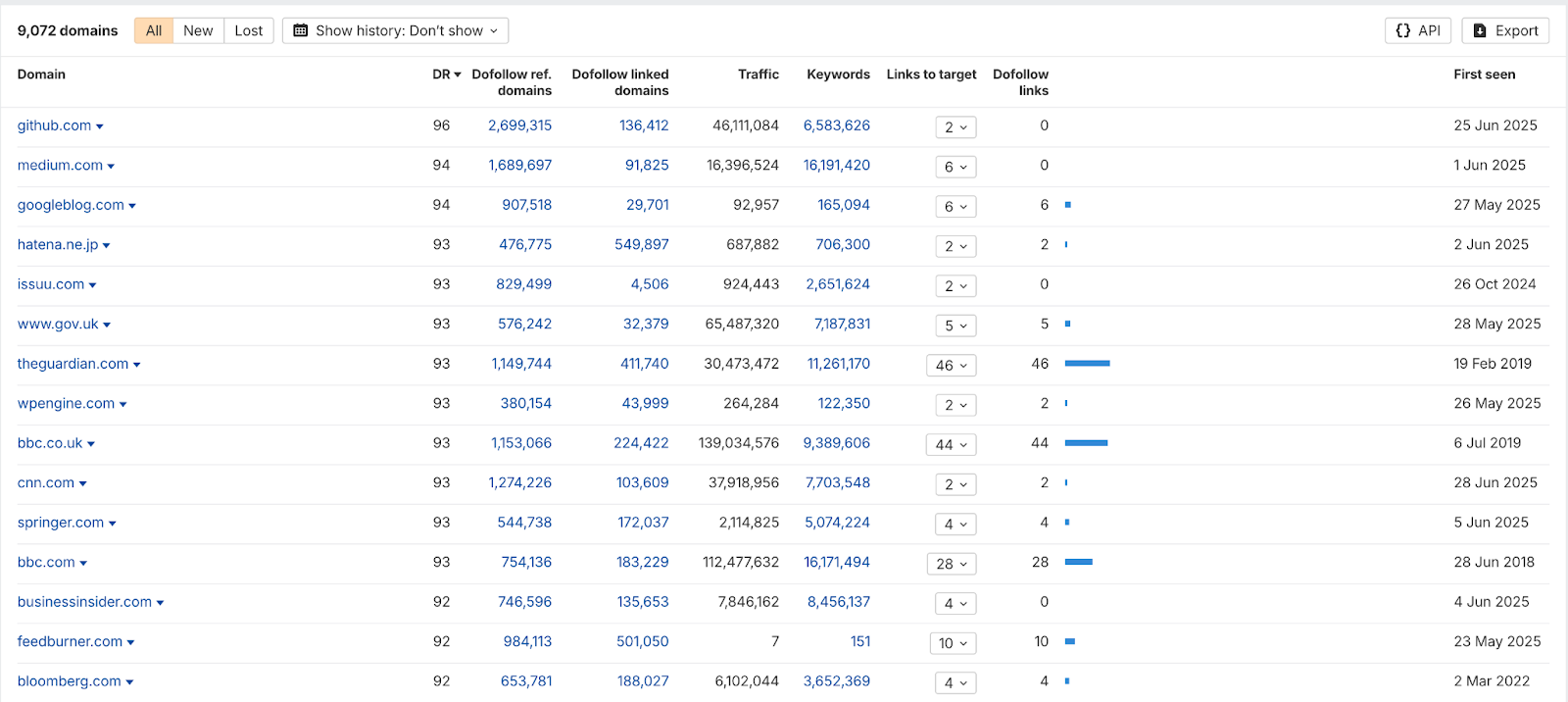The width and height of the screenshot is (1568, 702).
Task: Click the 9,072 domains count text
Action: click(68, 30)
